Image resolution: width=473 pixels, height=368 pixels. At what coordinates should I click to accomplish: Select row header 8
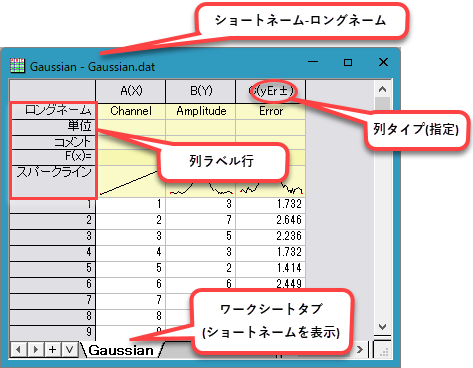click(53, 317)
